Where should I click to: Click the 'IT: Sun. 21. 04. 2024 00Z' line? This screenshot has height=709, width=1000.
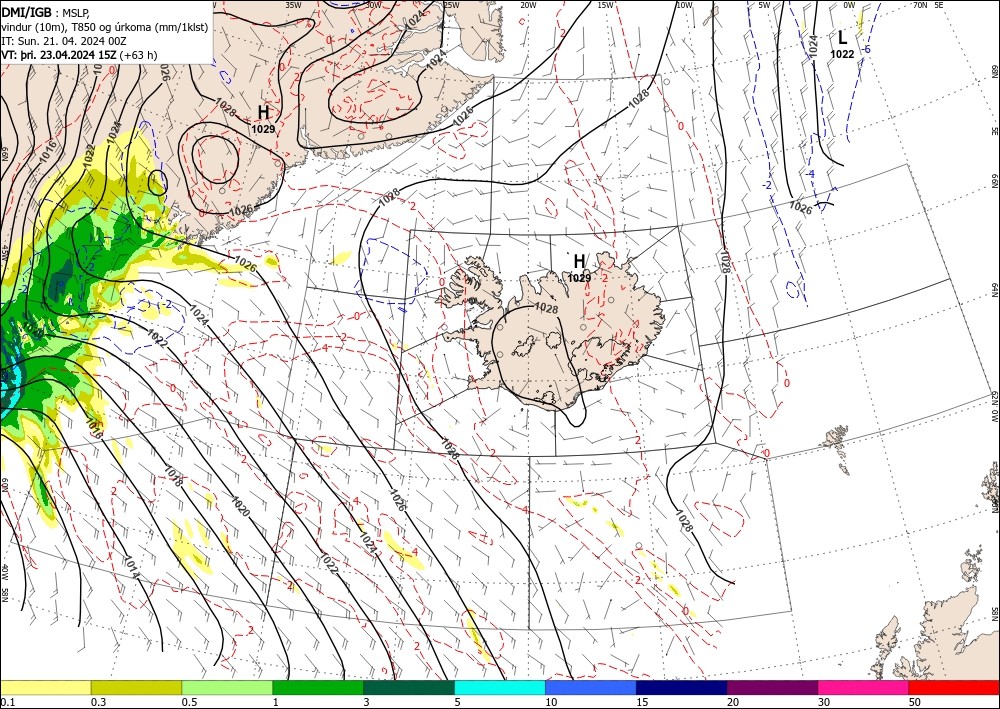click(64, 41)
